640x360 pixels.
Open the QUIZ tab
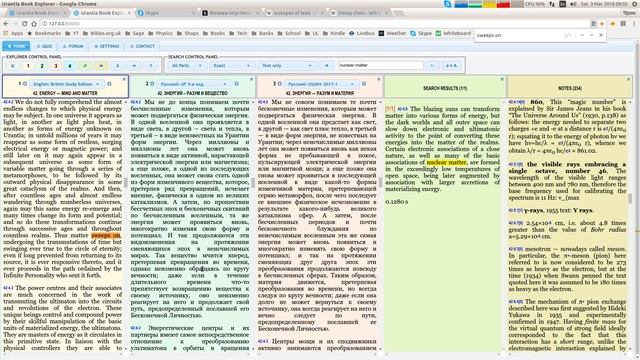(44, 46)
